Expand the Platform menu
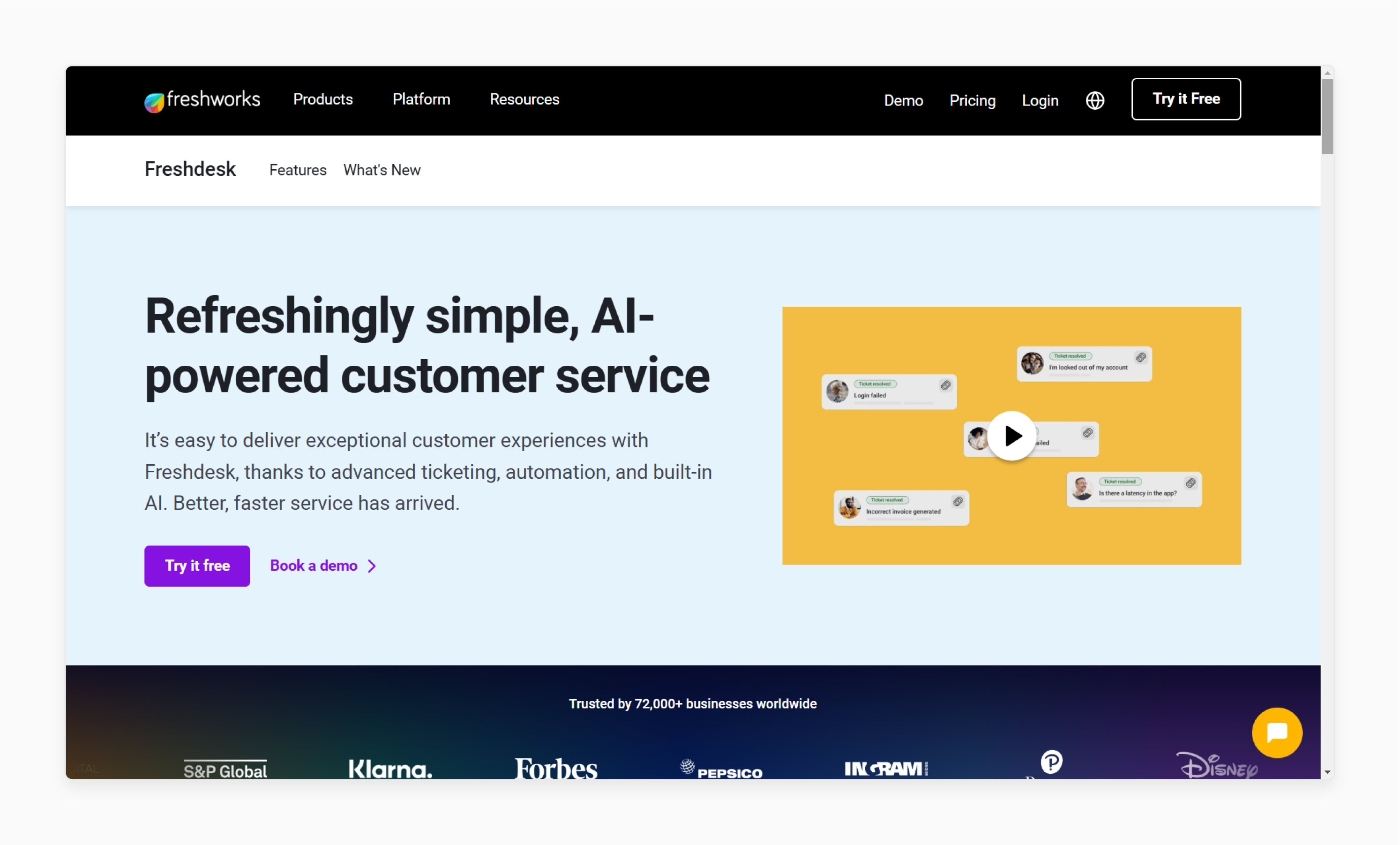This screenshot has width=1400, height=845. [421, 99]
